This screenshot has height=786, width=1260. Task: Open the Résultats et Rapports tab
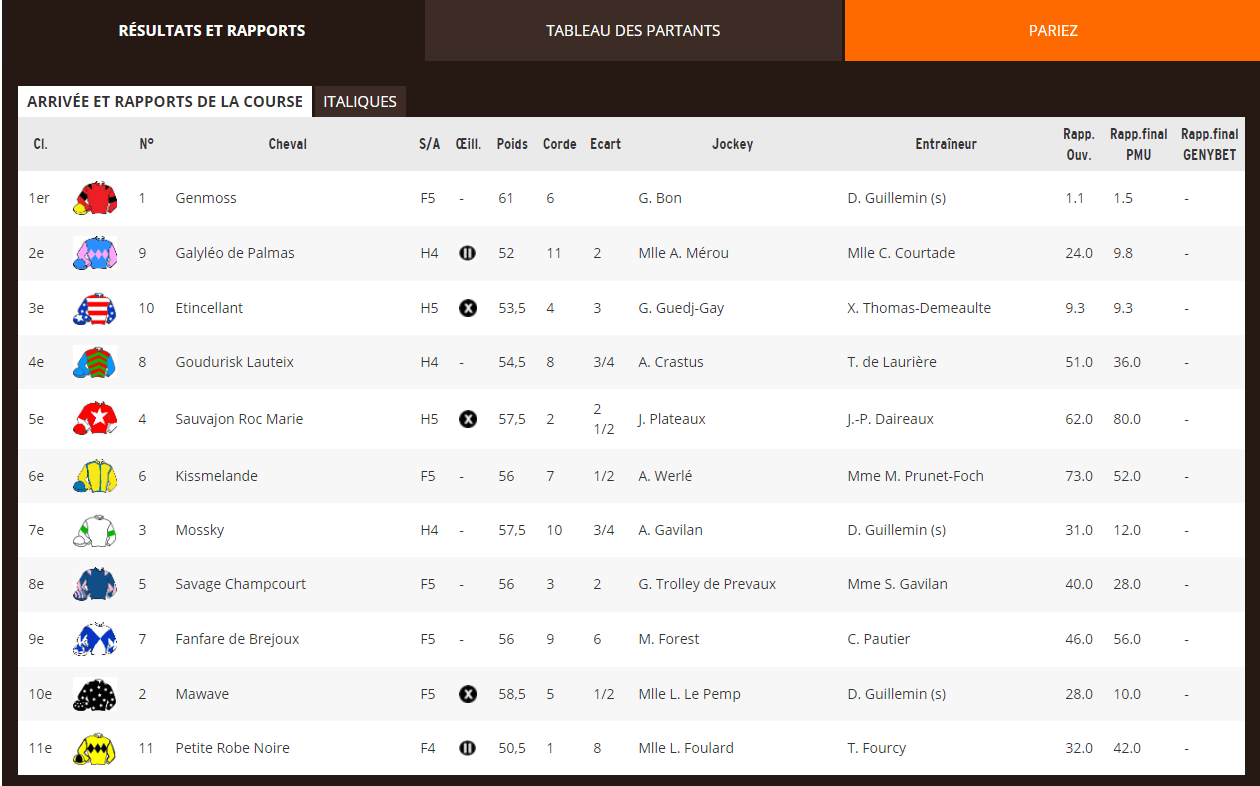(212, 30)
